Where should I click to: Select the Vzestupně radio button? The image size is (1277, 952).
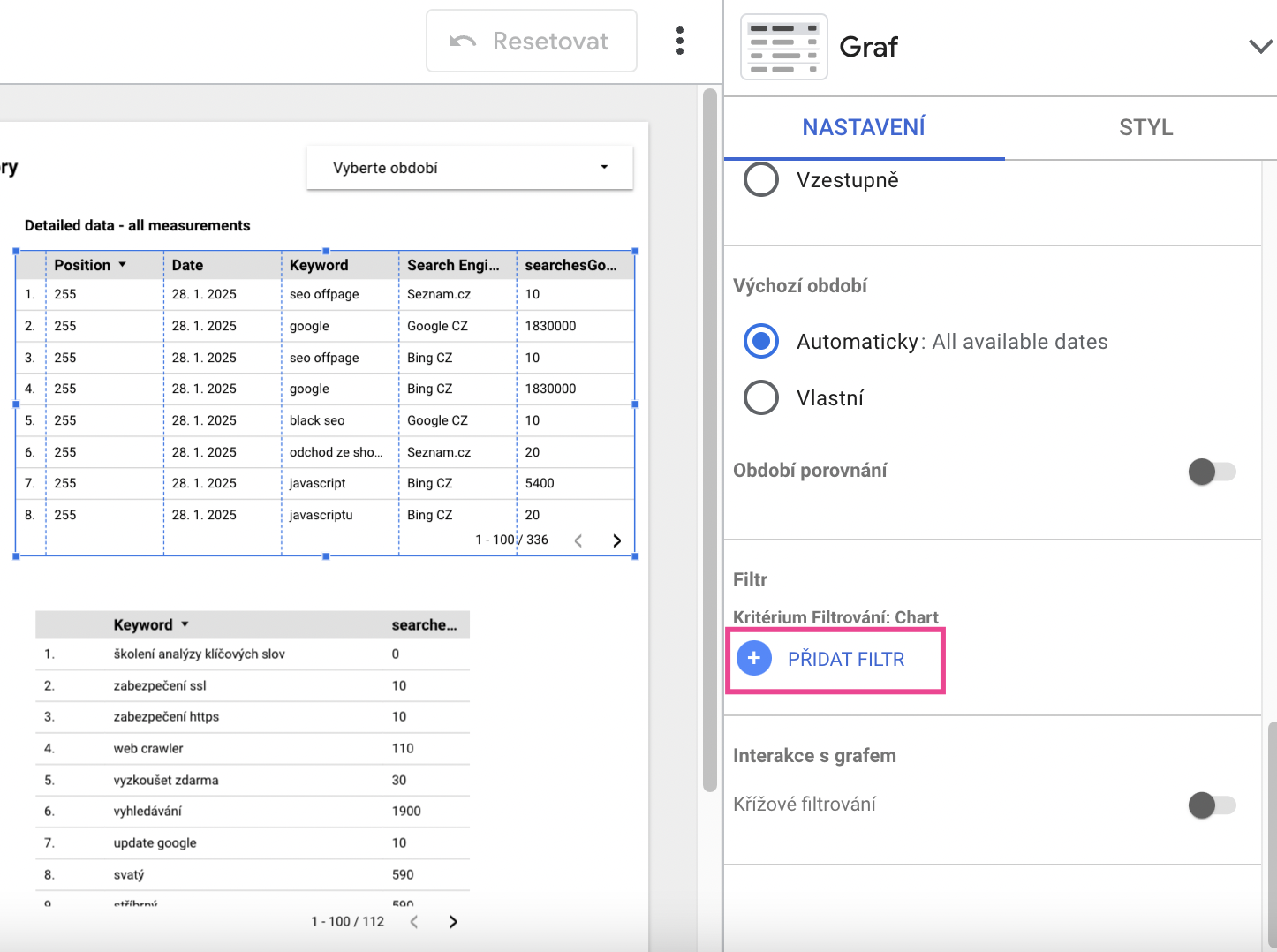(x=761, y=180)
